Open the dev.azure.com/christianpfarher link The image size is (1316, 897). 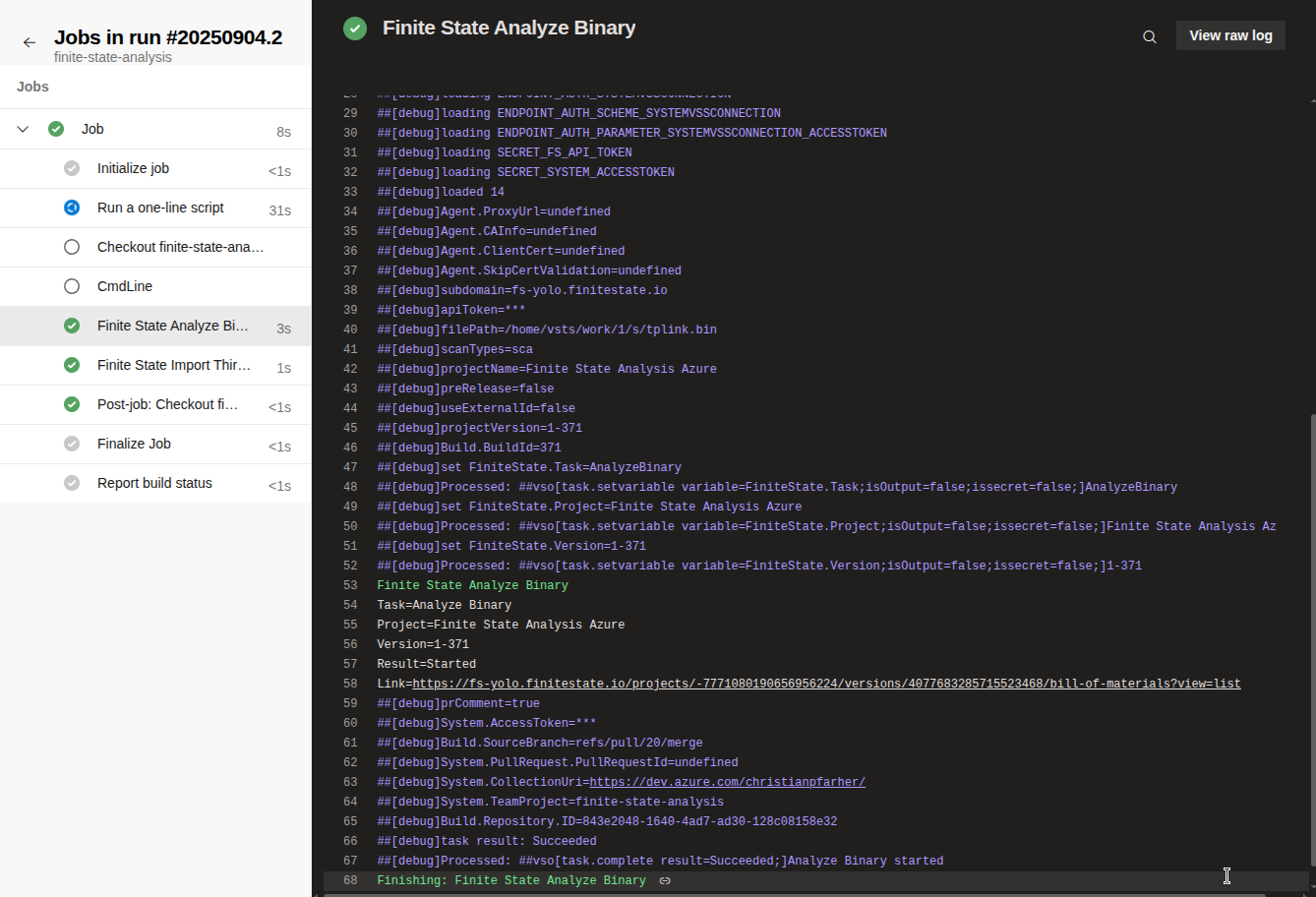click(x=727, y=782)
